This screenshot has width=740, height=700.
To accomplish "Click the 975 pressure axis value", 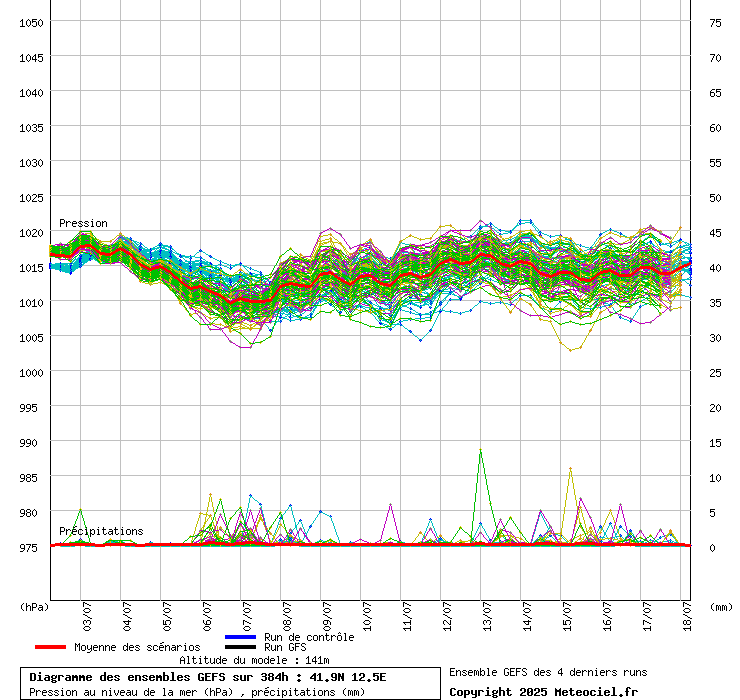I will (28, 548).
